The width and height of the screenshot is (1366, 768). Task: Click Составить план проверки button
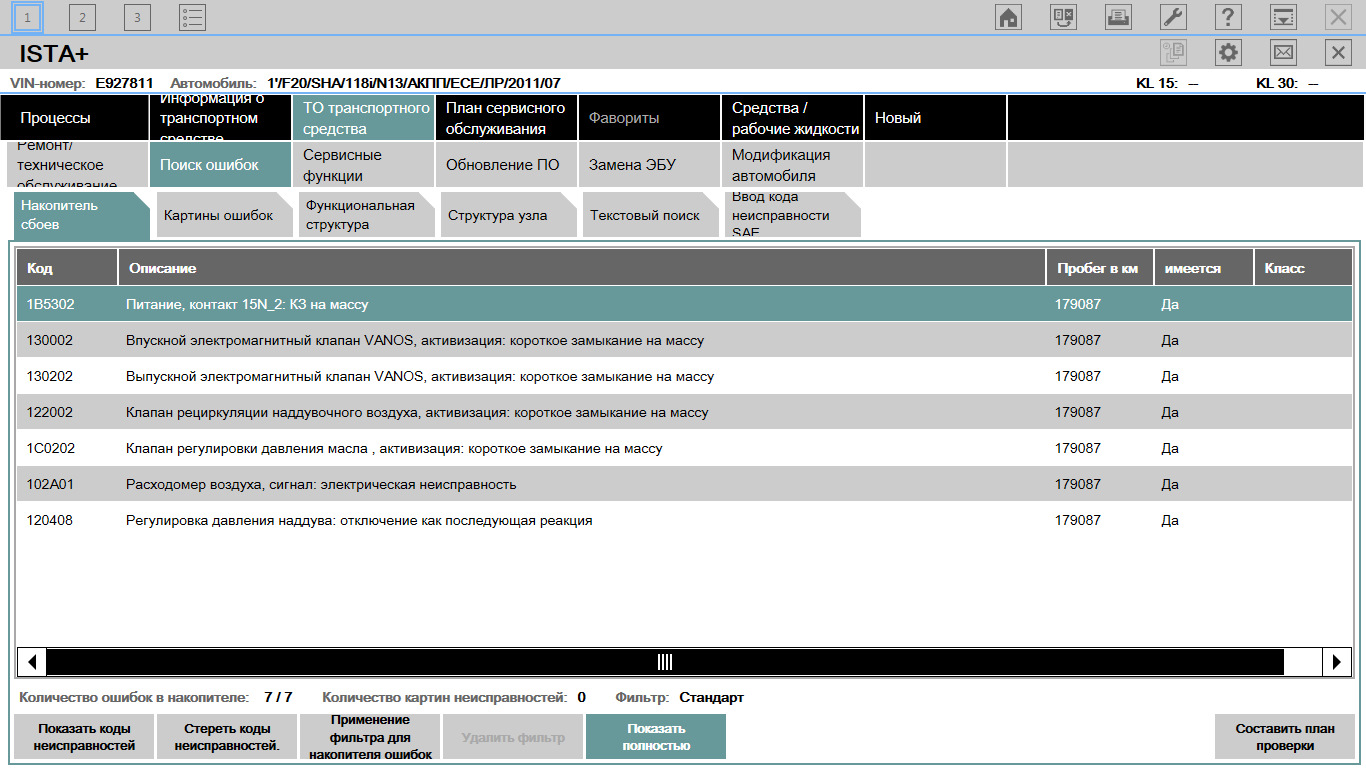click(1285, 738)
